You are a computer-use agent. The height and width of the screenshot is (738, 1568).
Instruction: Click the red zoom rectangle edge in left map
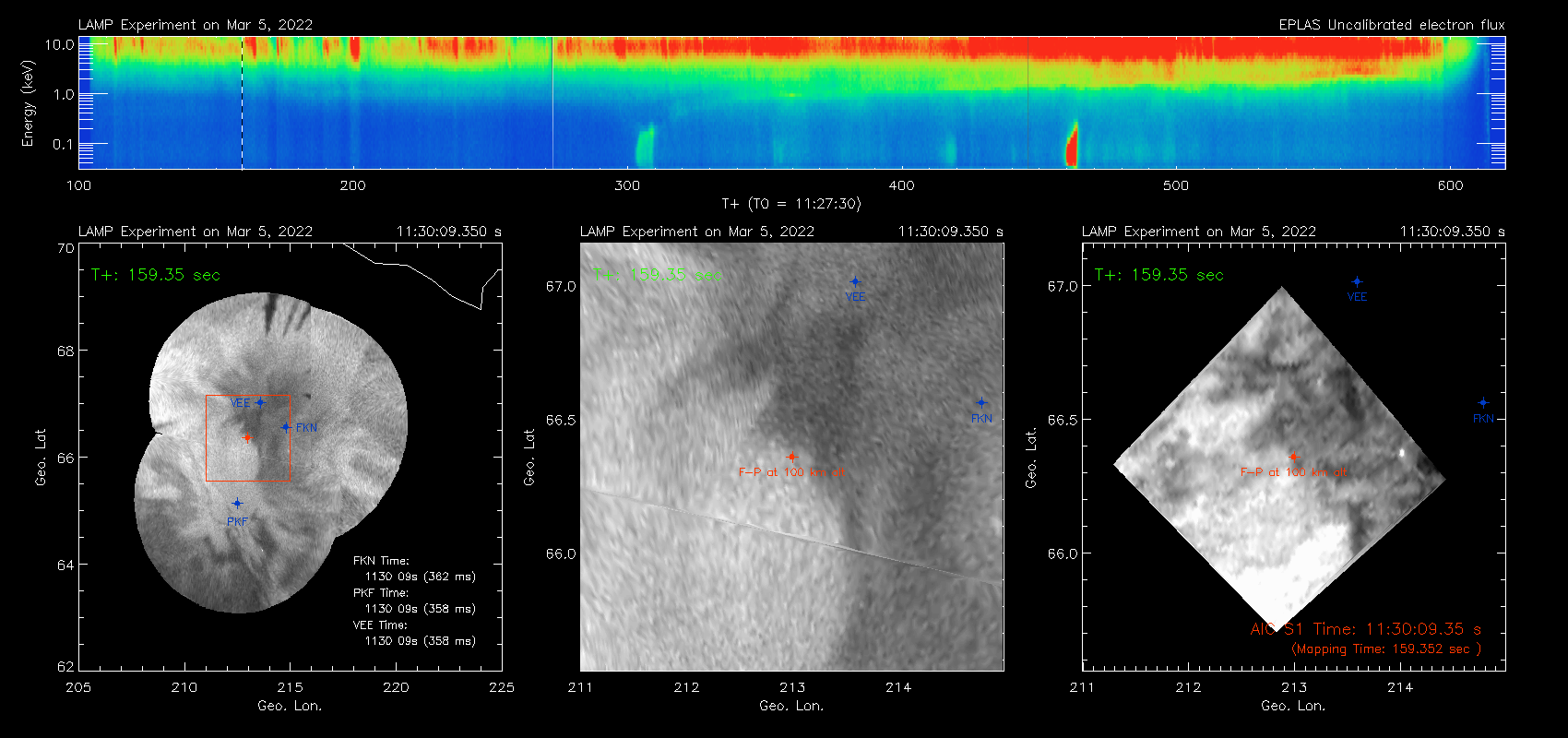pos(290,437)
